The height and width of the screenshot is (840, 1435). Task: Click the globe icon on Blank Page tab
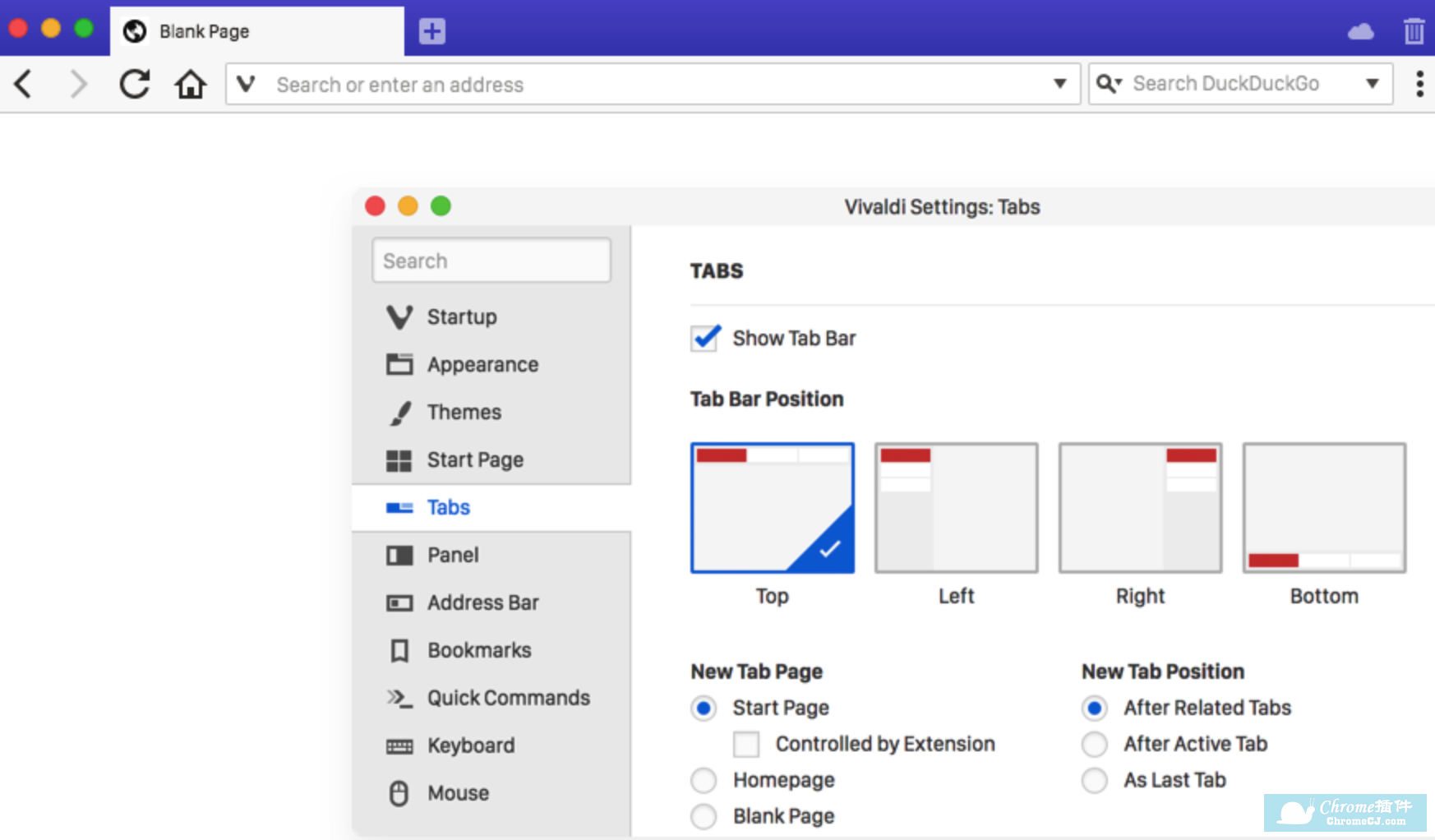[x=135, y=31]
